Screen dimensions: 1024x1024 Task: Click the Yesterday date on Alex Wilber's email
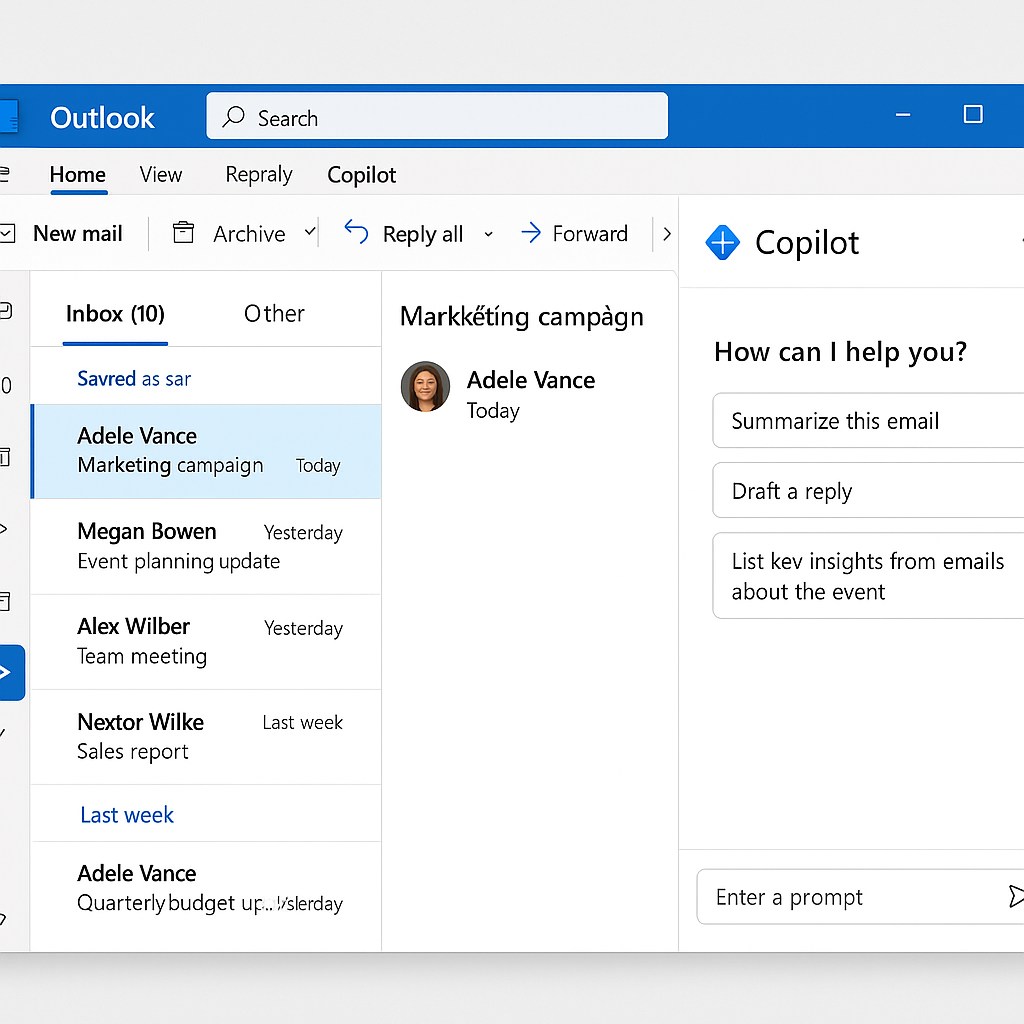click(x=303, y=628)
